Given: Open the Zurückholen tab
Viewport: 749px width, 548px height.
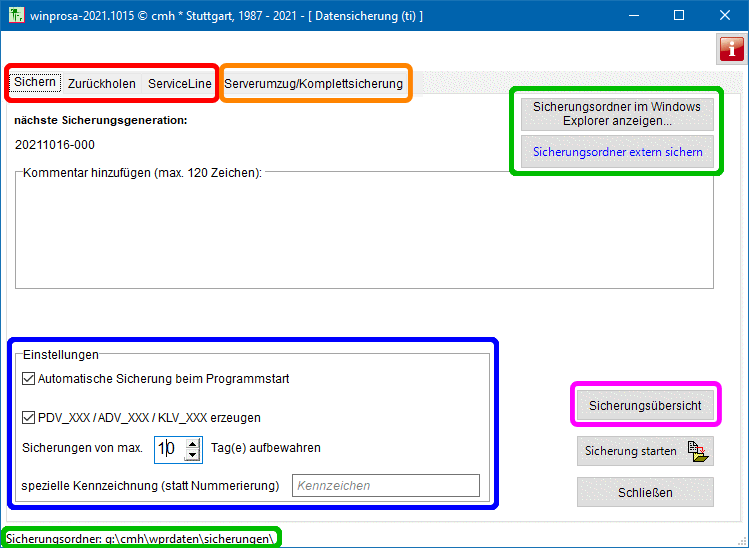Looking at the screenshot, I should pyautogui.click(x=102, y=84).
